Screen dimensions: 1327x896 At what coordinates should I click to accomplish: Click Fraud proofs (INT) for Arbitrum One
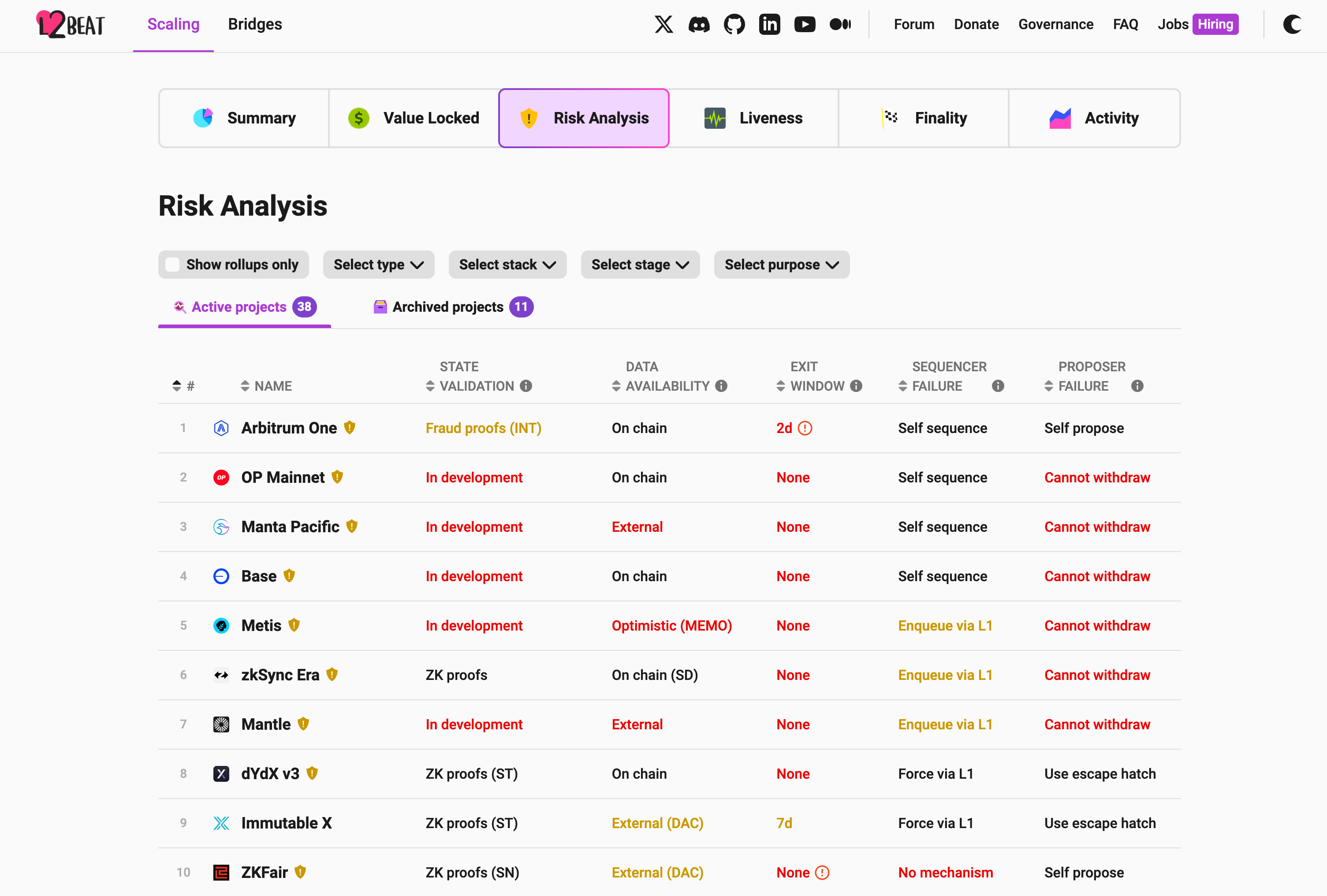pos(483,428)
